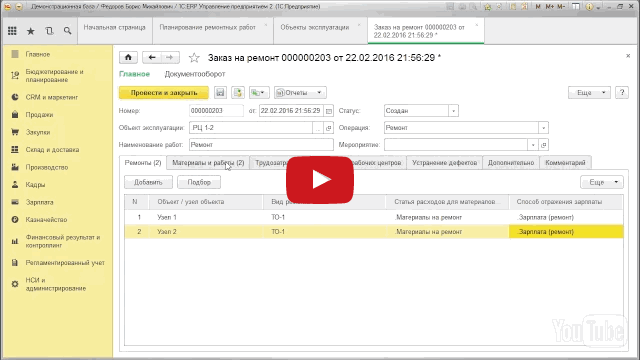The image size is (640, 360).
Task: Save the document with diskette icon
Action: click(220, 93)
